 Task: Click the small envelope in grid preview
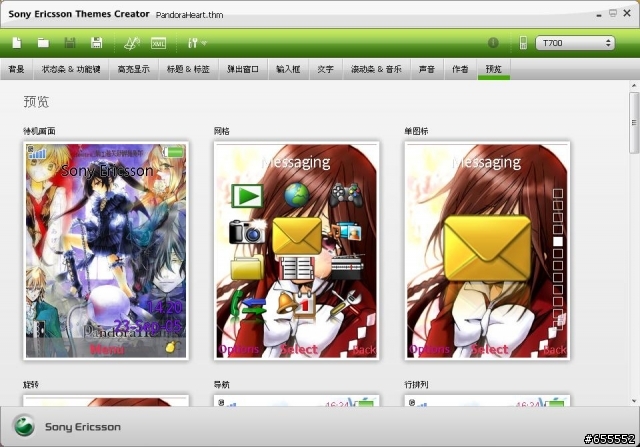tap(297, 236)
